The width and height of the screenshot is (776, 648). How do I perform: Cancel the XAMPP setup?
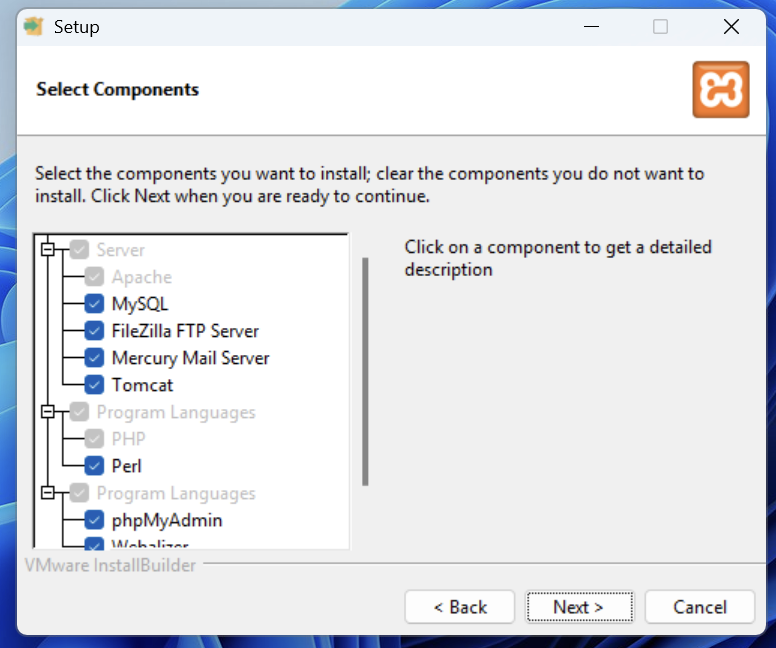pyautogui.click(x=700, y=607)
